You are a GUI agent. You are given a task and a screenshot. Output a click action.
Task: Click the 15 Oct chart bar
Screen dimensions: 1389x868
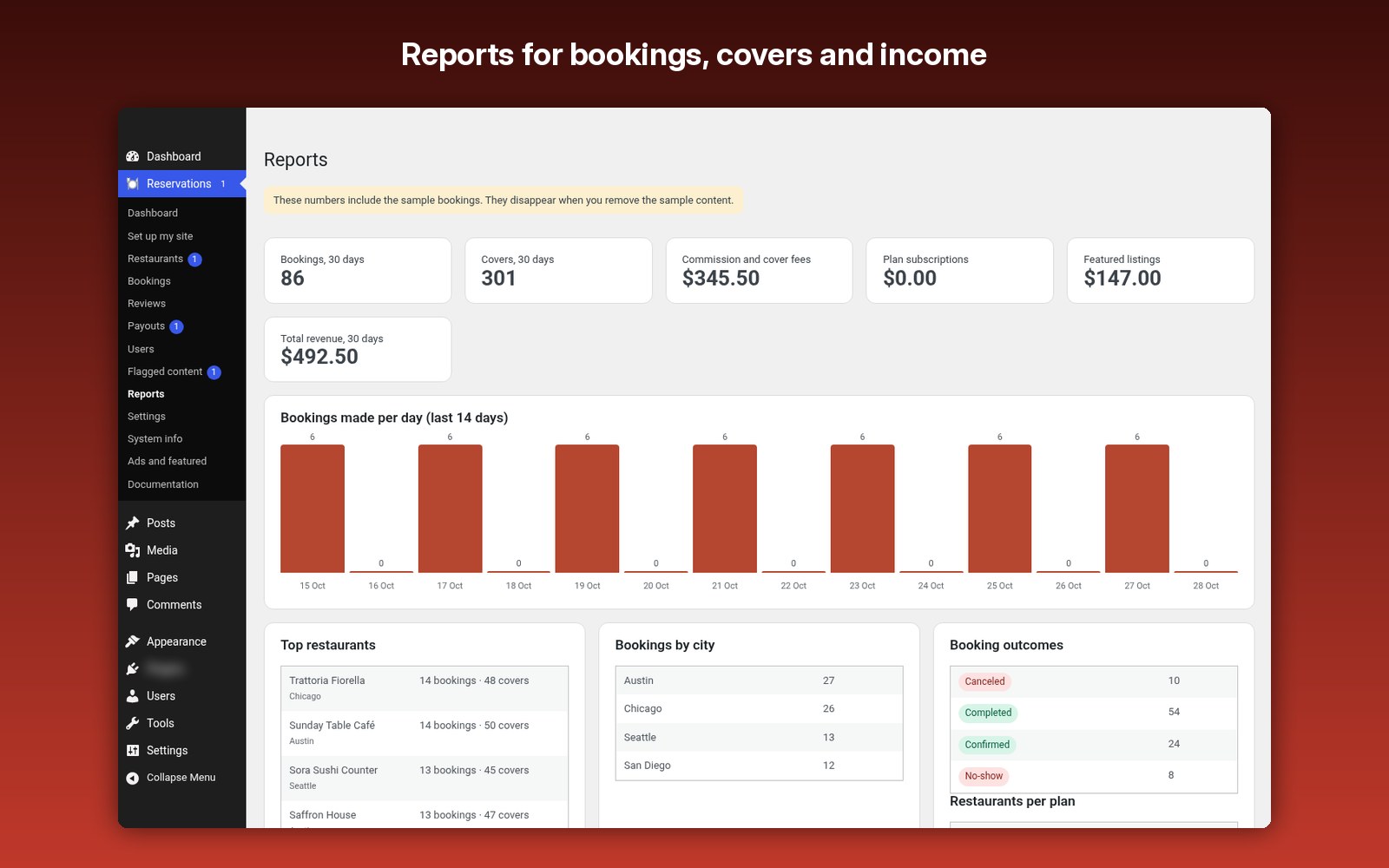(x=313, y=509)
